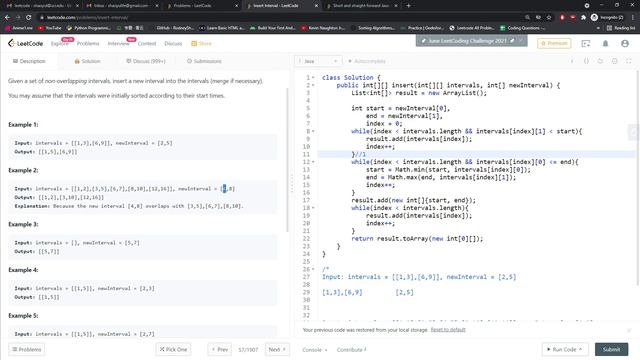Expand the Console panel

tap(314, 350)
